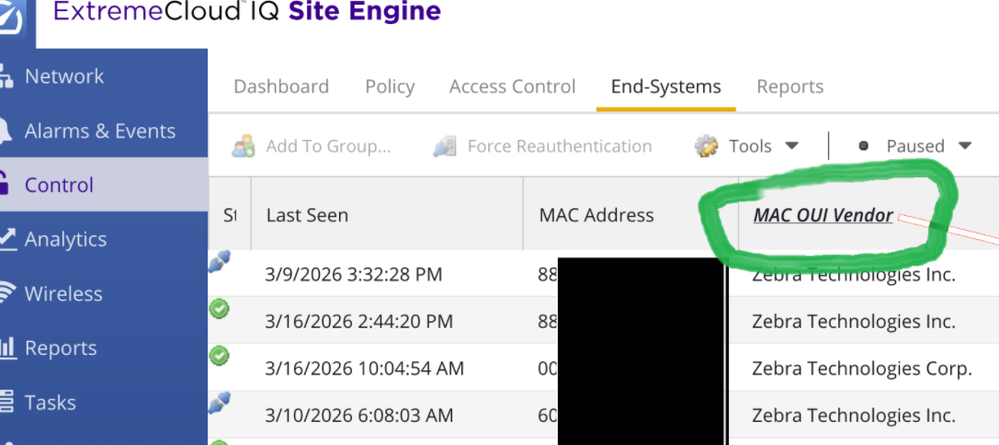Open the Access Control tab
This screenshot has height=445, width=999.
coord(512,86)
